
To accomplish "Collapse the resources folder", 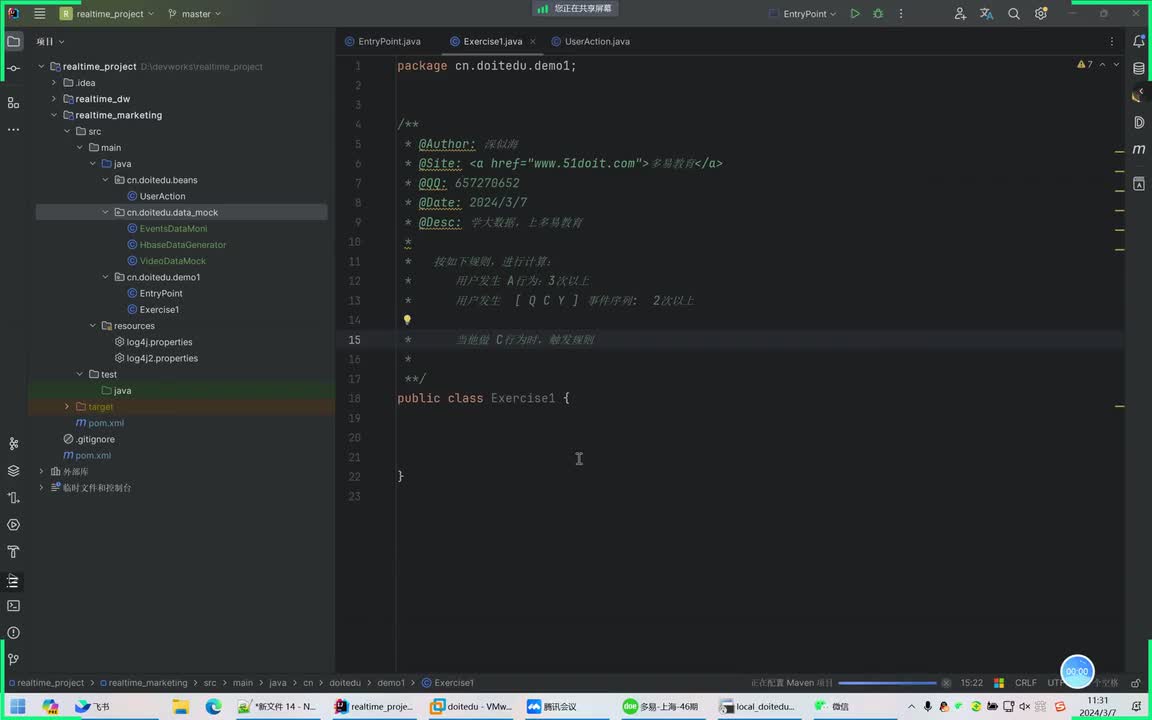I will click(93, 325).
